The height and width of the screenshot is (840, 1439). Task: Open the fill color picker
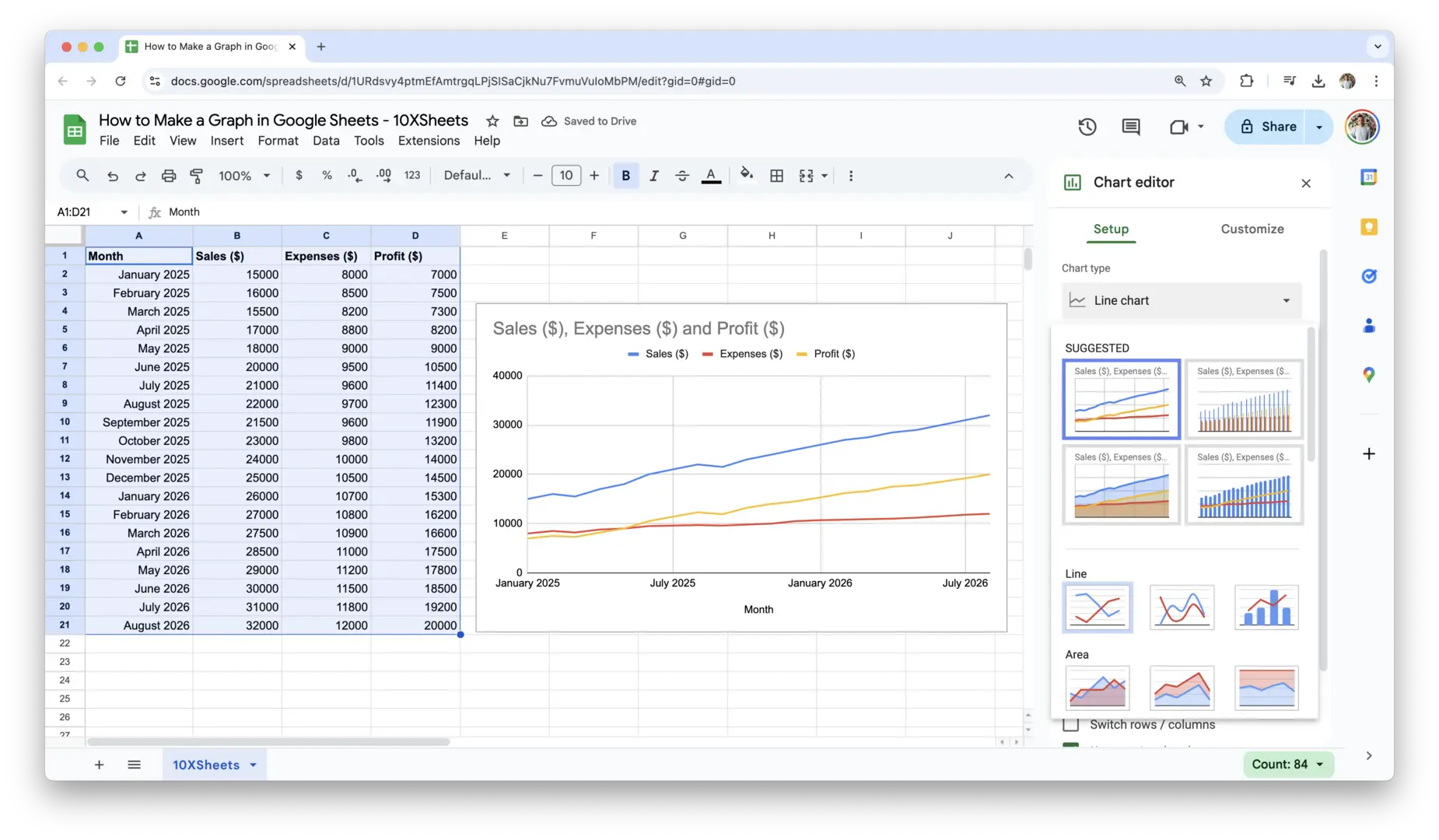click(747, 175)
